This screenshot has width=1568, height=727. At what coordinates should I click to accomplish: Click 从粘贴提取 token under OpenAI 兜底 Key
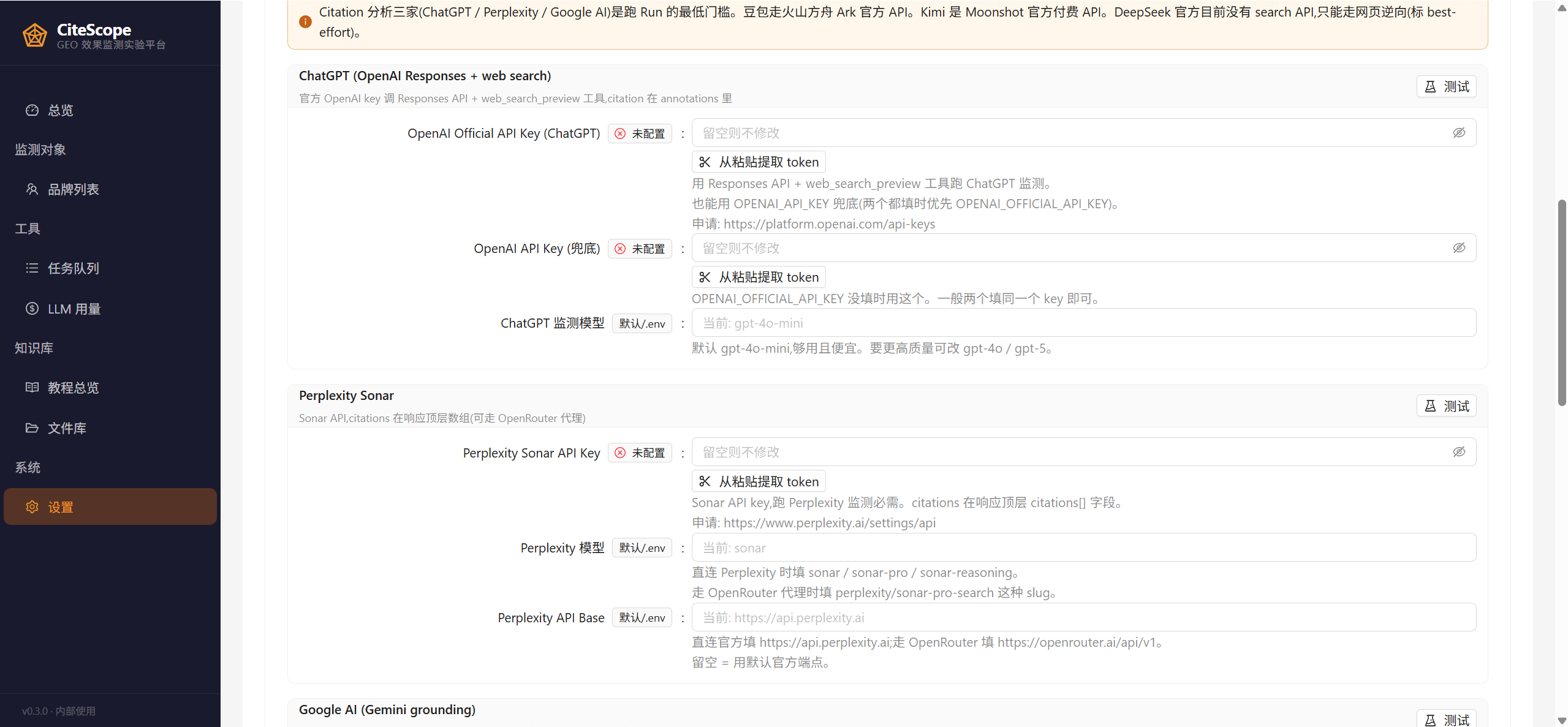coord(759,277)
